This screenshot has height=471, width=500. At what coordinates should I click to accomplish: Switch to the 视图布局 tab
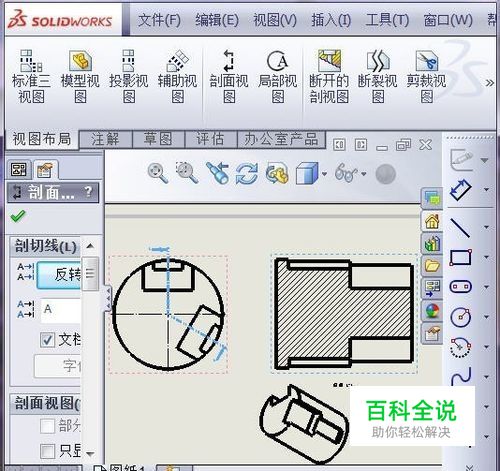click(x=42, y=139)
